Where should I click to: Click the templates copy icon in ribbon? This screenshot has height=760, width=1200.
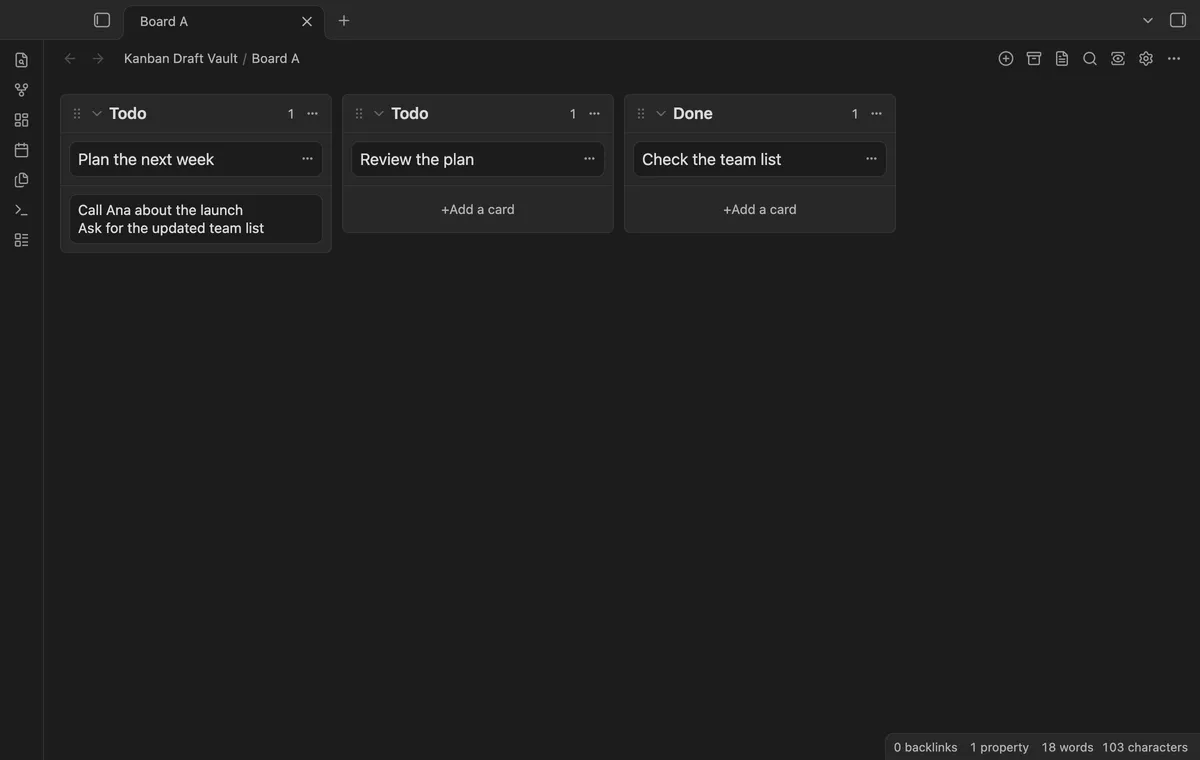[21, 180]
